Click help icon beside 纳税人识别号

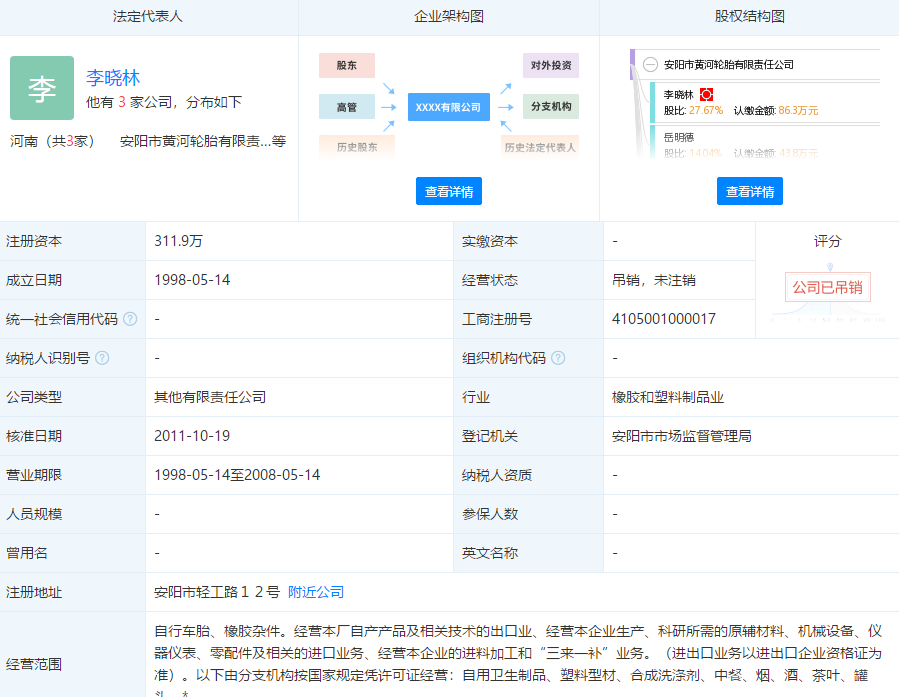pyautogui.click(x=102, y=358)
